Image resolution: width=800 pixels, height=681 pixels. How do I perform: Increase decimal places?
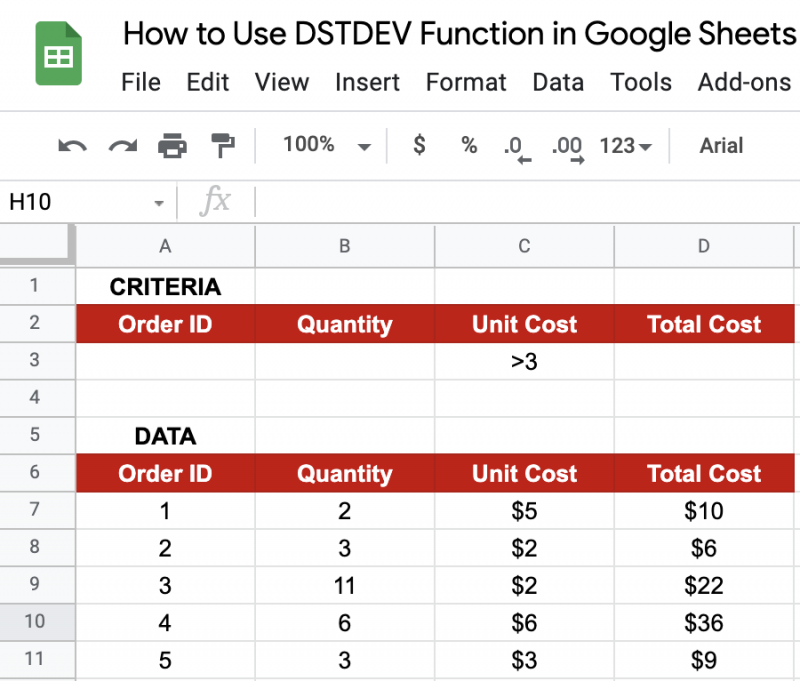tap(566, 145)
